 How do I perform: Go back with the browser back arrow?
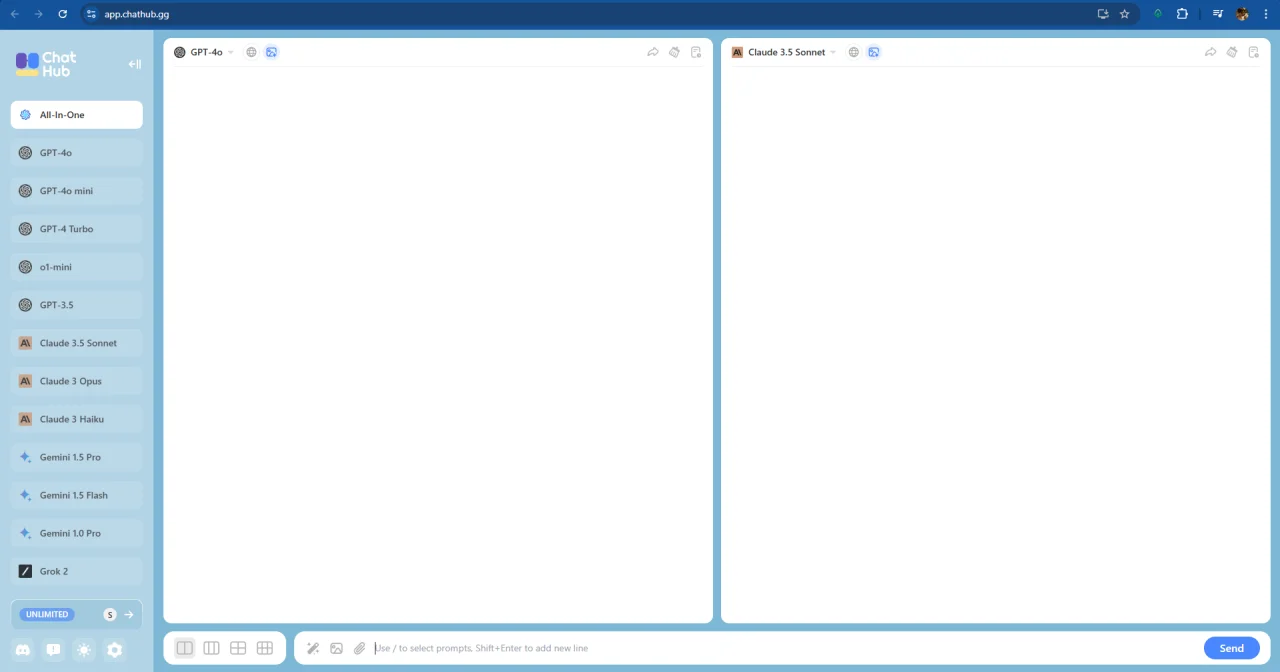[15, 14]
